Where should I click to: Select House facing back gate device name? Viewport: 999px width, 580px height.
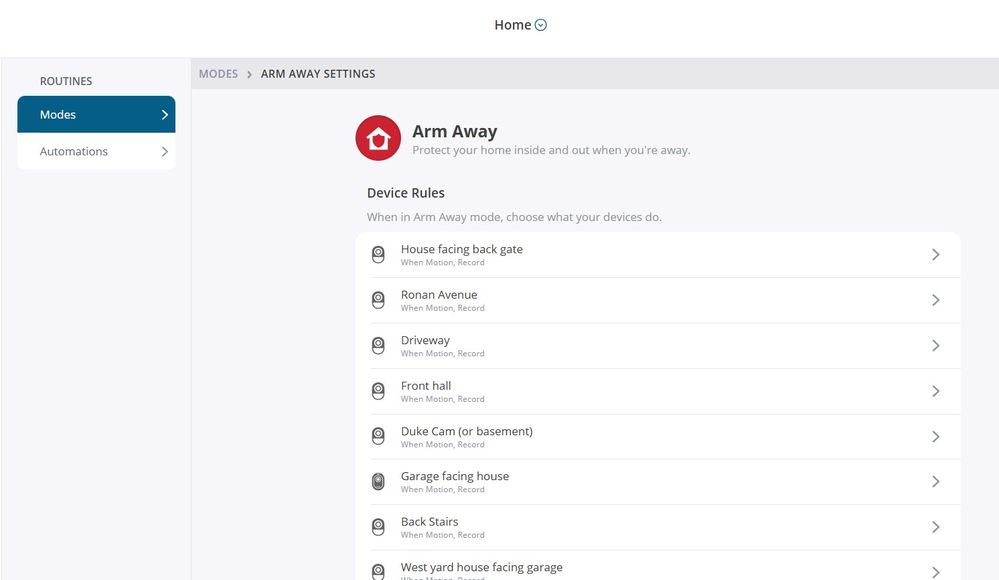pyautogui.click(x=461, y=249)
